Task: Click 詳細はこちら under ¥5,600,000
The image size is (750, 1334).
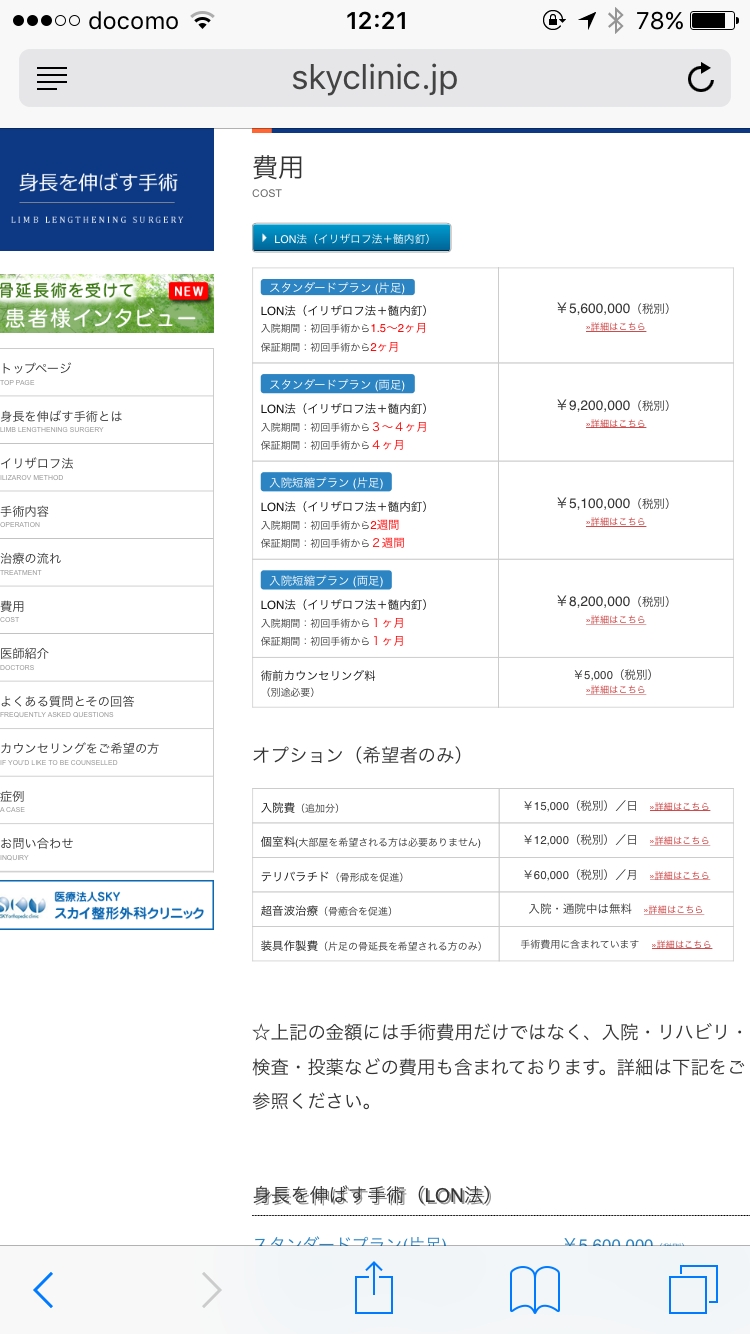Action: 615,327
